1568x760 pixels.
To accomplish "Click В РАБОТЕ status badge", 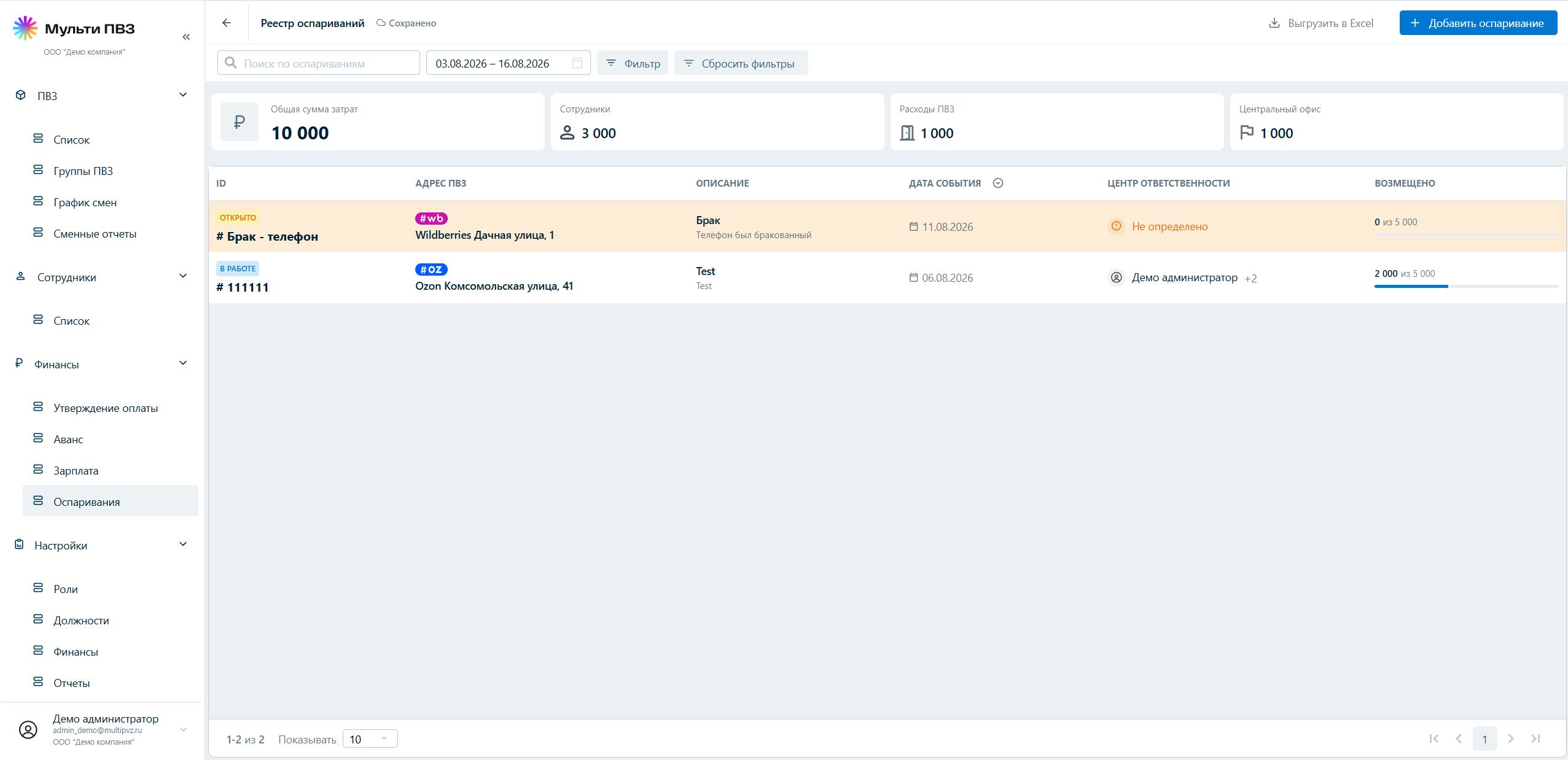I will [x=238, y=268].
